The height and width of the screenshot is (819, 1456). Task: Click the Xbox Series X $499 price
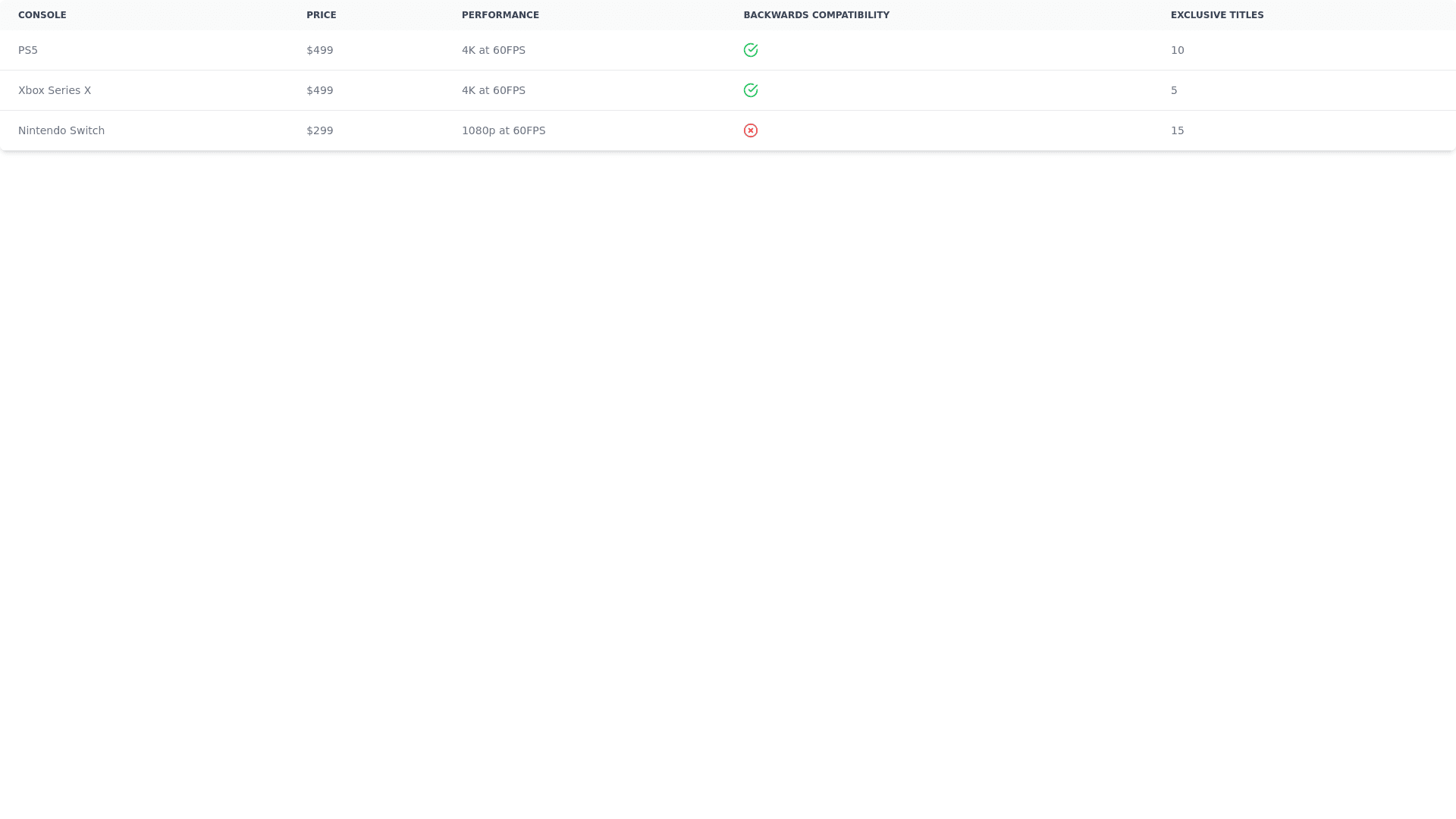coord(320,90)
